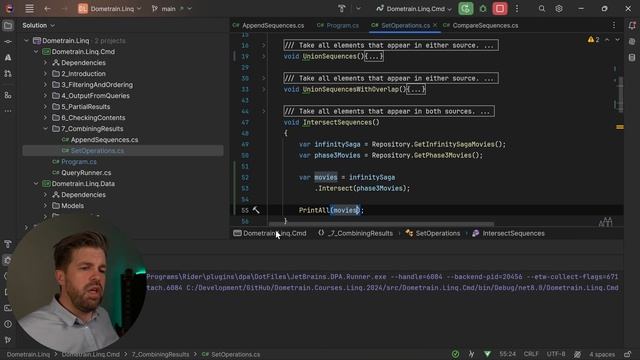Viewport: 640px width, 360px height.
Task: Click SetOperations class breadcrumb
Action: [x=433, y=233]
